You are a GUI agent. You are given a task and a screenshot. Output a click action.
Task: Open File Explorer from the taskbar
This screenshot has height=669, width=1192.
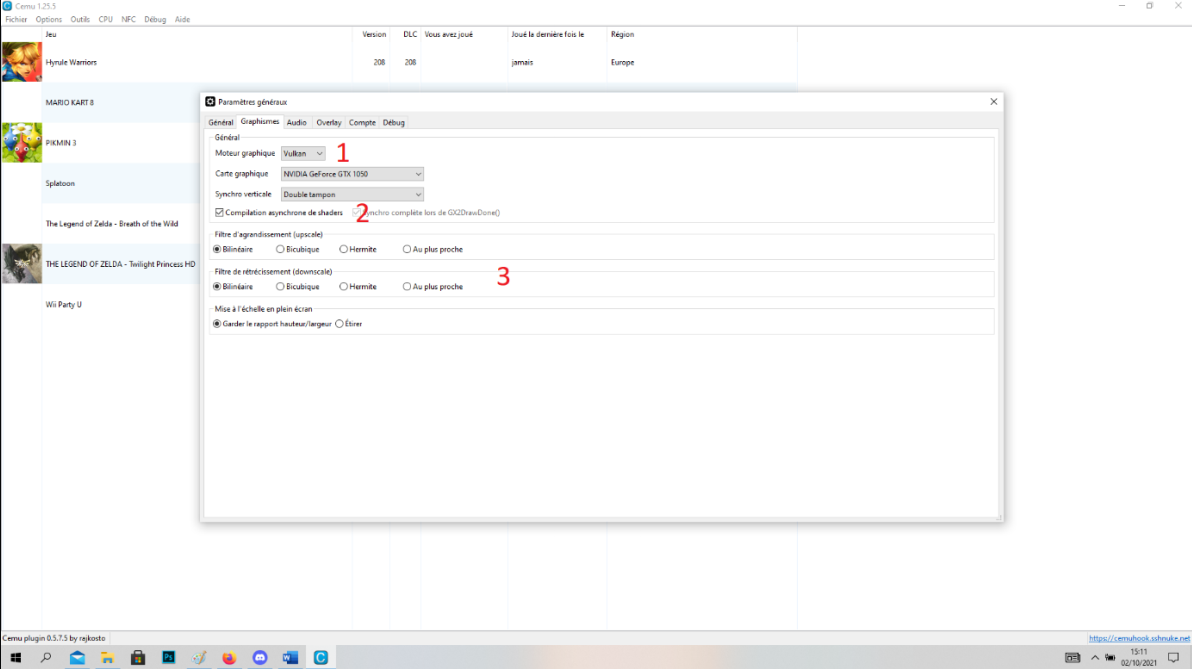pos(107,658)
